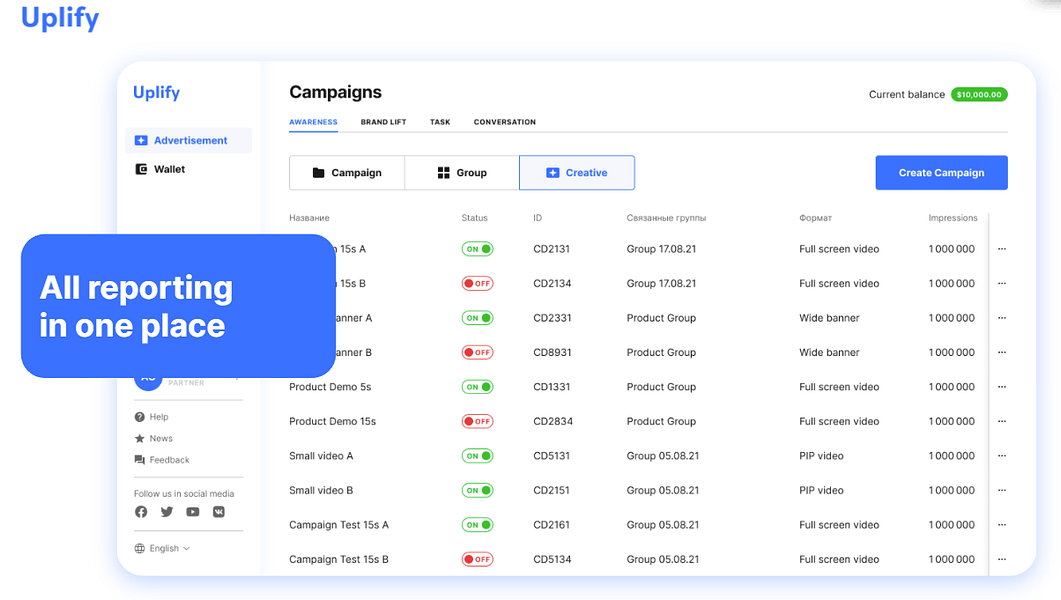Click the Create Campaign button
Screen dimensions: 1061x600
coord(941,172)
